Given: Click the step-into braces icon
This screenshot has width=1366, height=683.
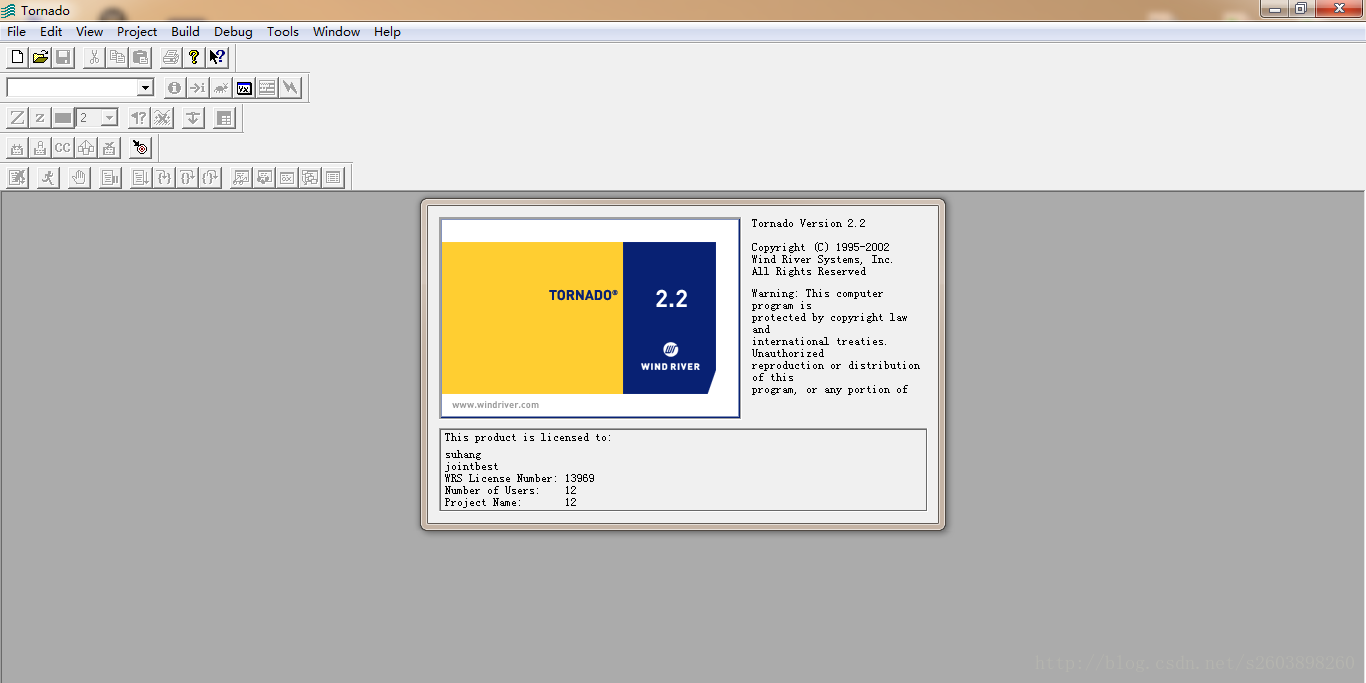Looking at the screenshot, I should click(x=164, y=178).
